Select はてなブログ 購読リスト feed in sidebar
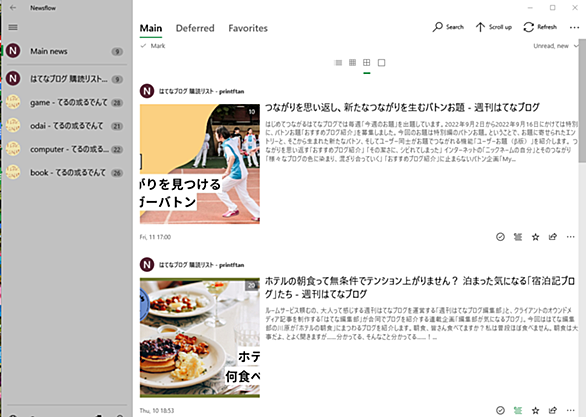The height and width of the screenshot is (417, 586). coord(66,79)
